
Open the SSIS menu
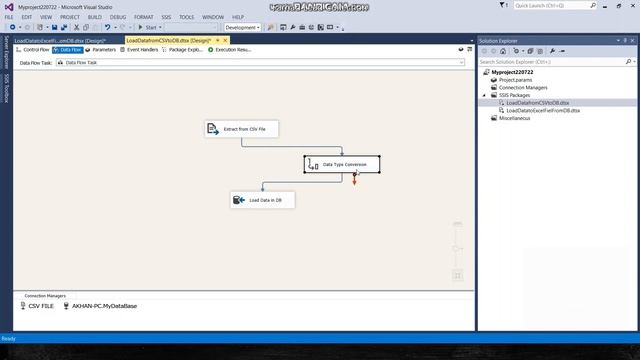click(x=166, y=17)
